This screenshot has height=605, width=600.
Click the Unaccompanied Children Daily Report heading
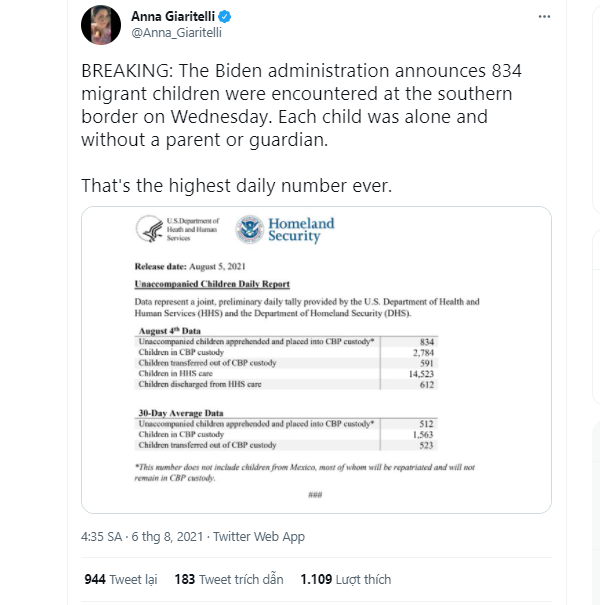pos(212,284)
